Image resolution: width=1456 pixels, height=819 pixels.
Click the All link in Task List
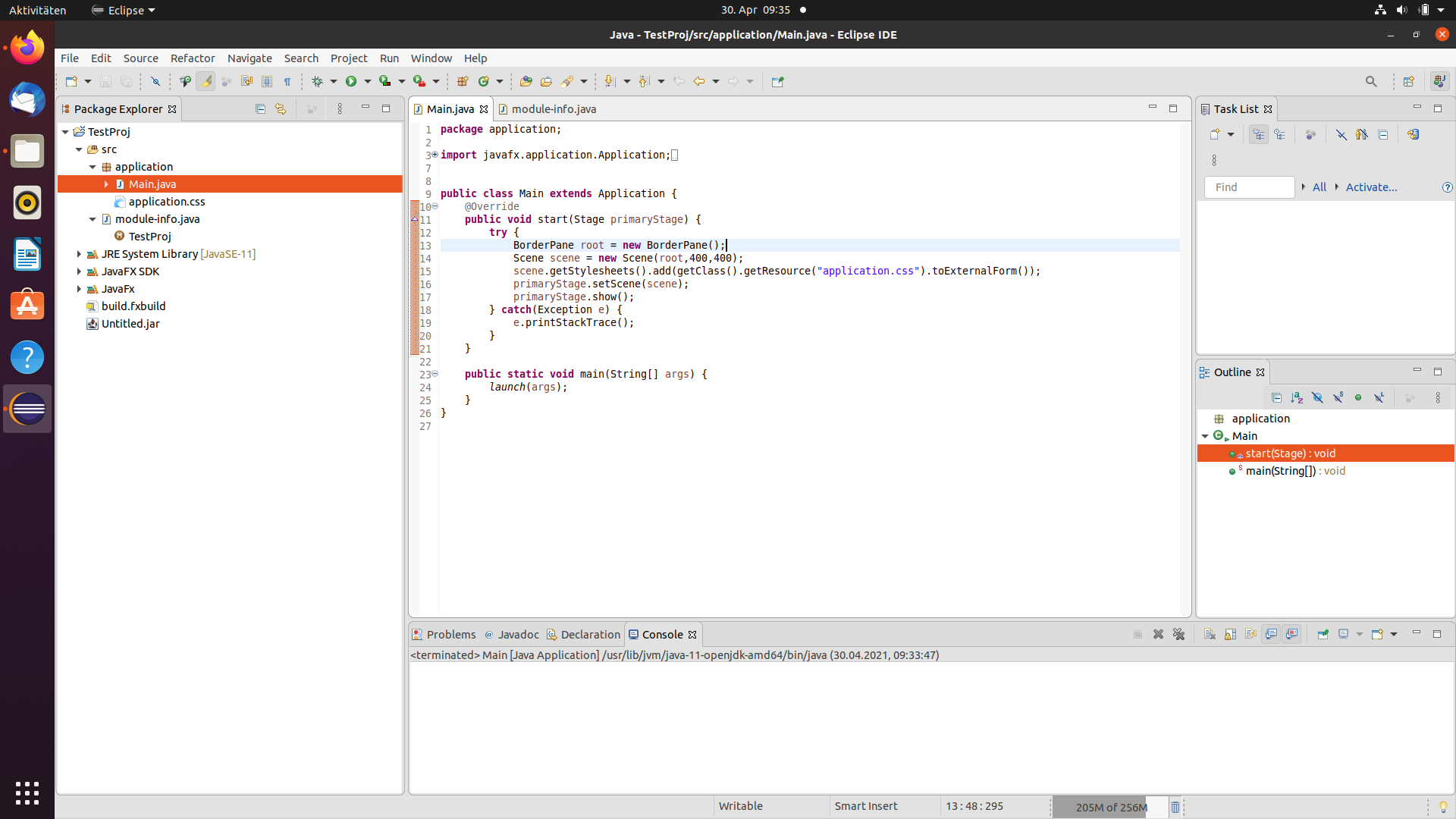pos(1319,187)
